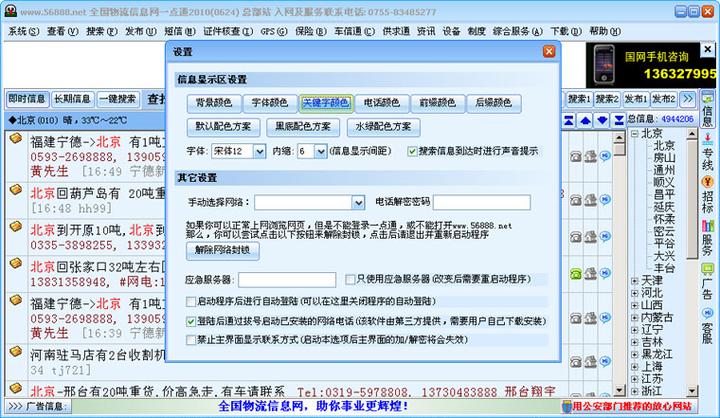Open the 查看(V) menu
Screen dimensions: 720x418
point(63,31)
